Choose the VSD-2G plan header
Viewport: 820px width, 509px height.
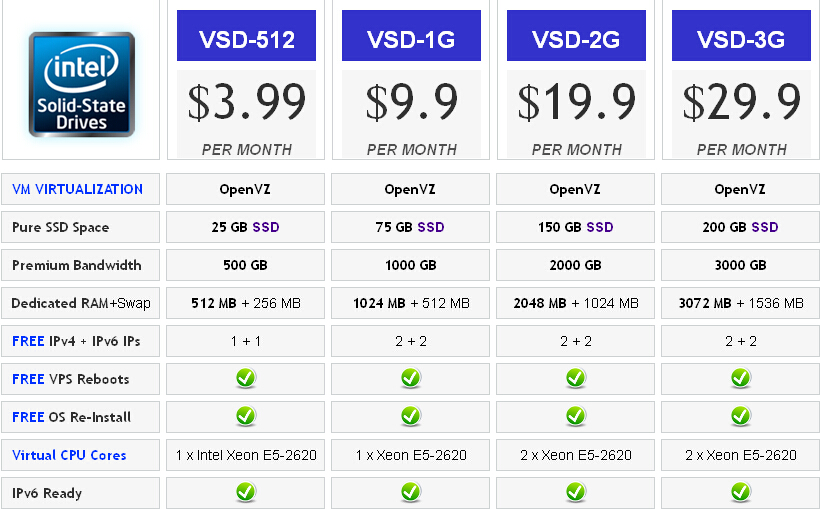coord(576,36)
